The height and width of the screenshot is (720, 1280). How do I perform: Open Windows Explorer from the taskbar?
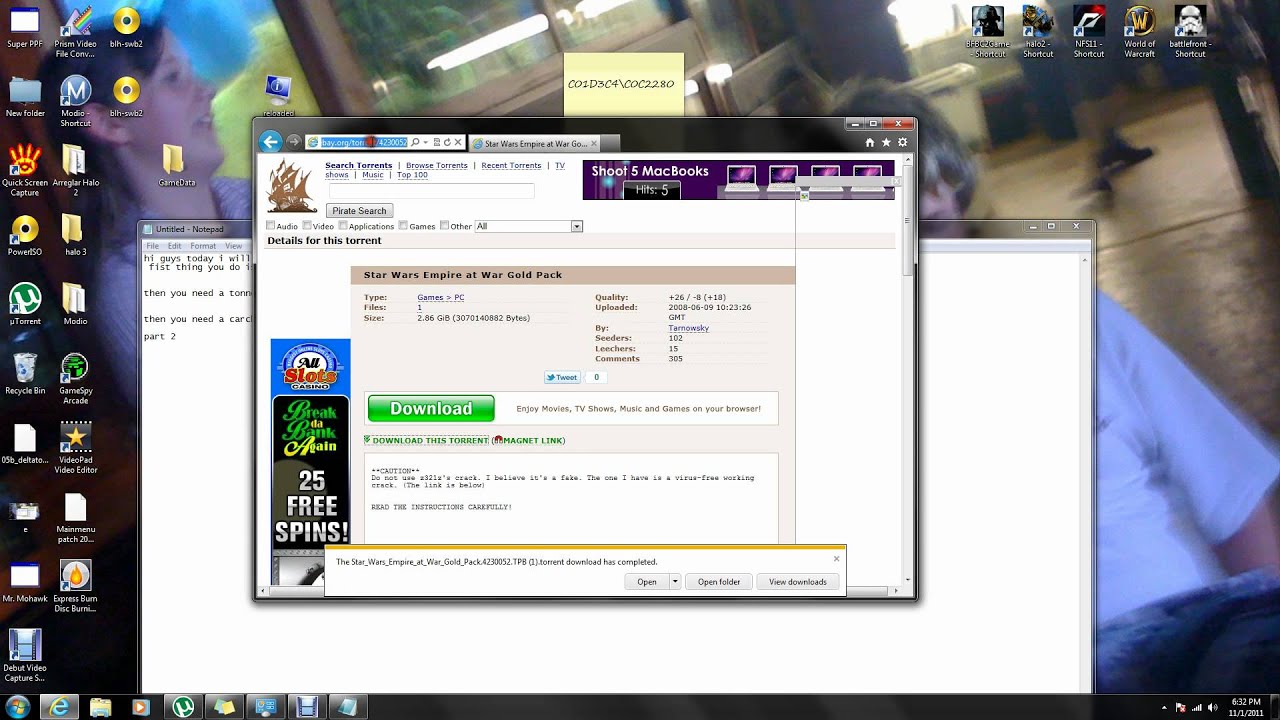pos(100,707)
